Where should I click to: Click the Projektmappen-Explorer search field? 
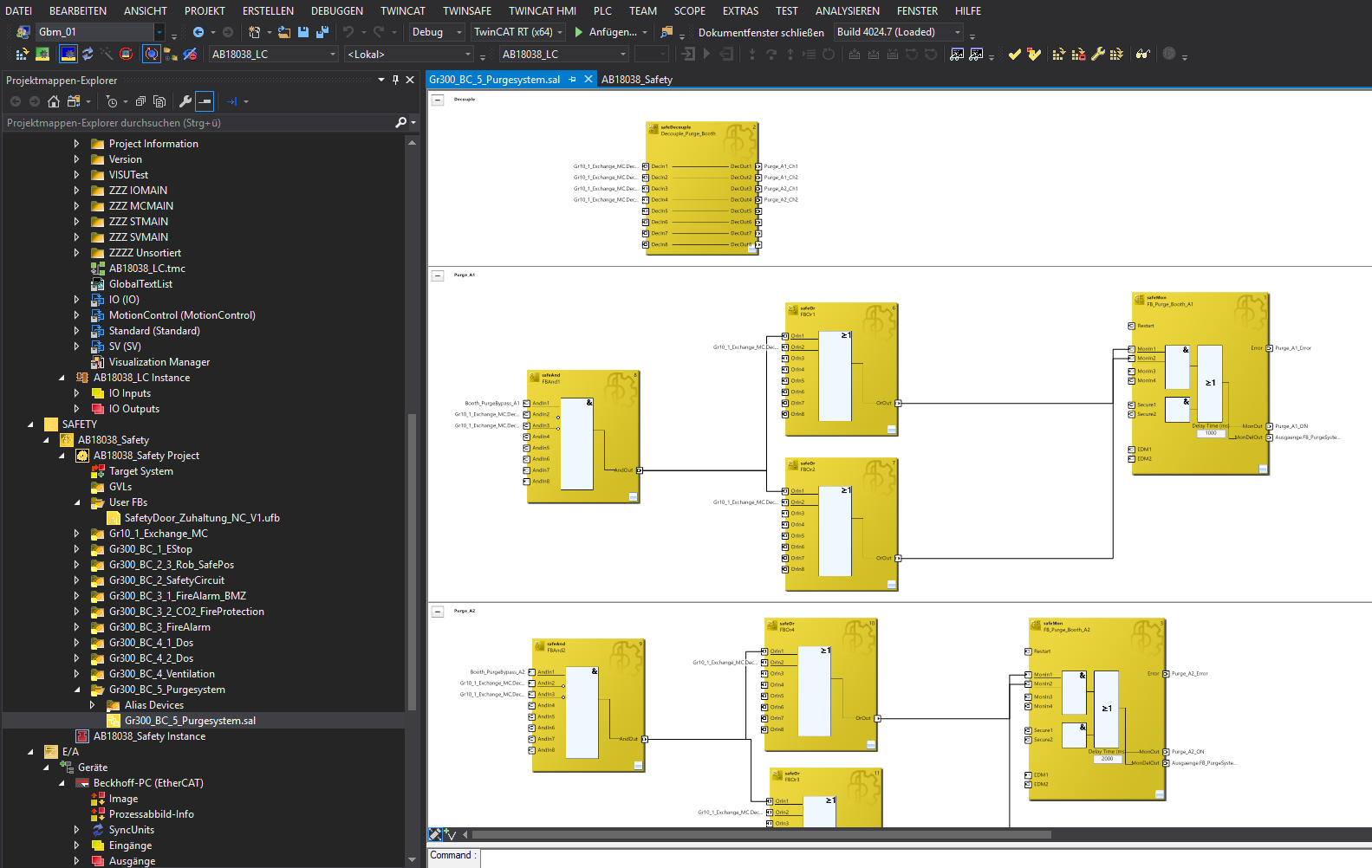[199, 123]
